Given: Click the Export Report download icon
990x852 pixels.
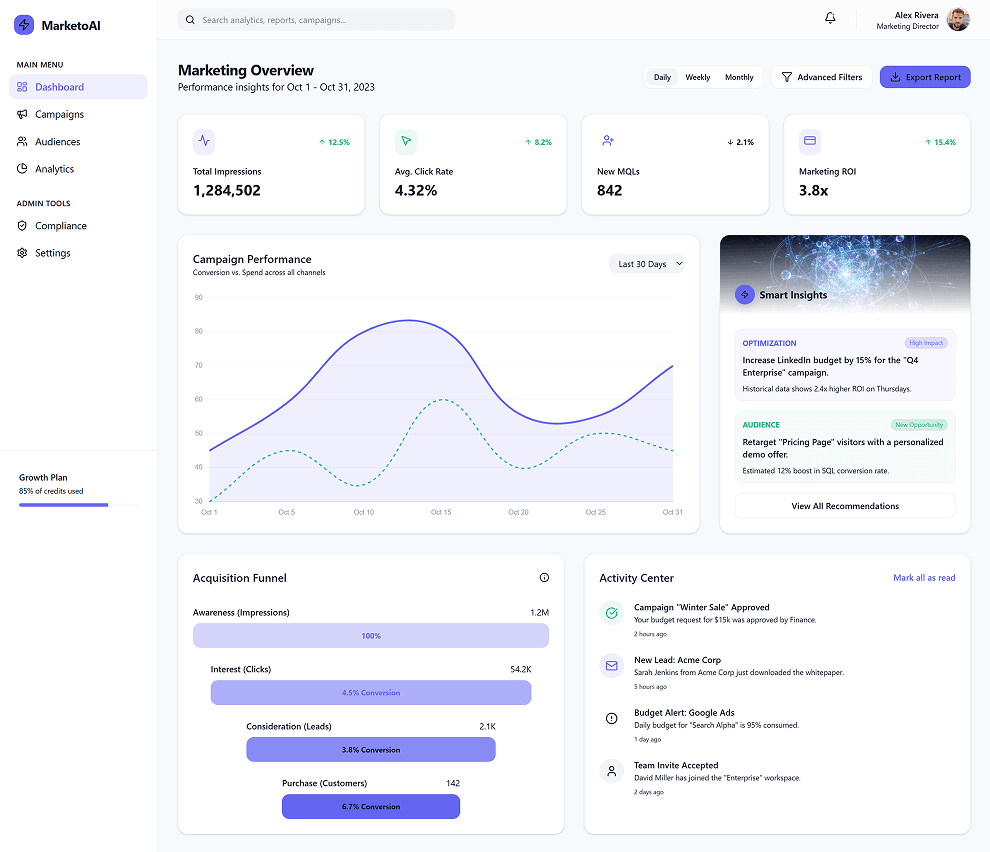Looking at the screenshot, I should [895, 77].
